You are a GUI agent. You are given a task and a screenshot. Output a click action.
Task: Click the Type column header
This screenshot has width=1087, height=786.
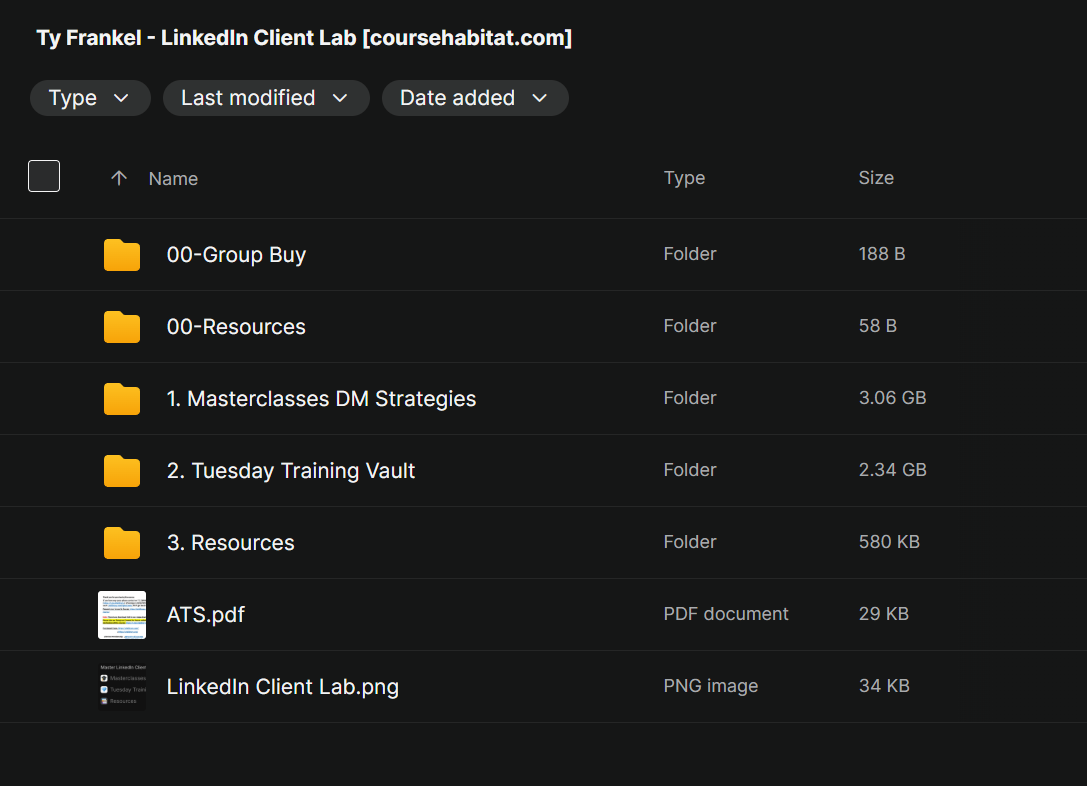[684, 178]
